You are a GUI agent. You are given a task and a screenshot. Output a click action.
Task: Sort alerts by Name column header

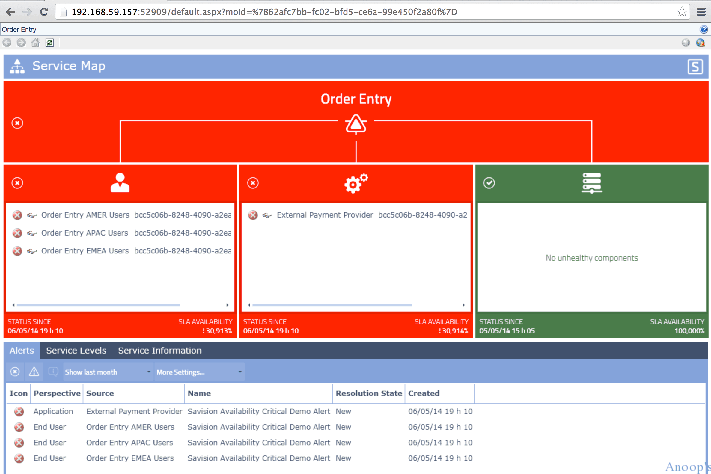coord(258,393)
